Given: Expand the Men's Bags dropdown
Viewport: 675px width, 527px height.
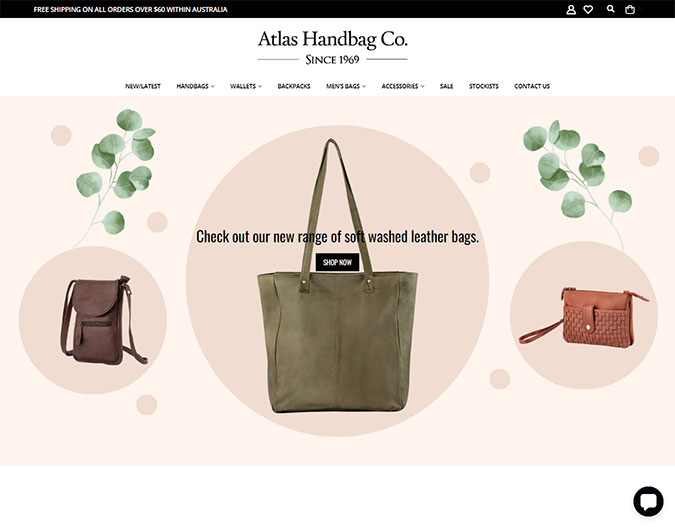Looking at the screenshot, I should [x=346, y=86].
